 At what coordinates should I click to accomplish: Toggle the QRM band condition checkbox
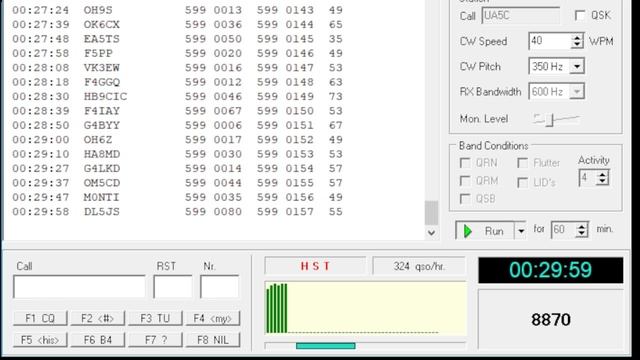point(465,180)
